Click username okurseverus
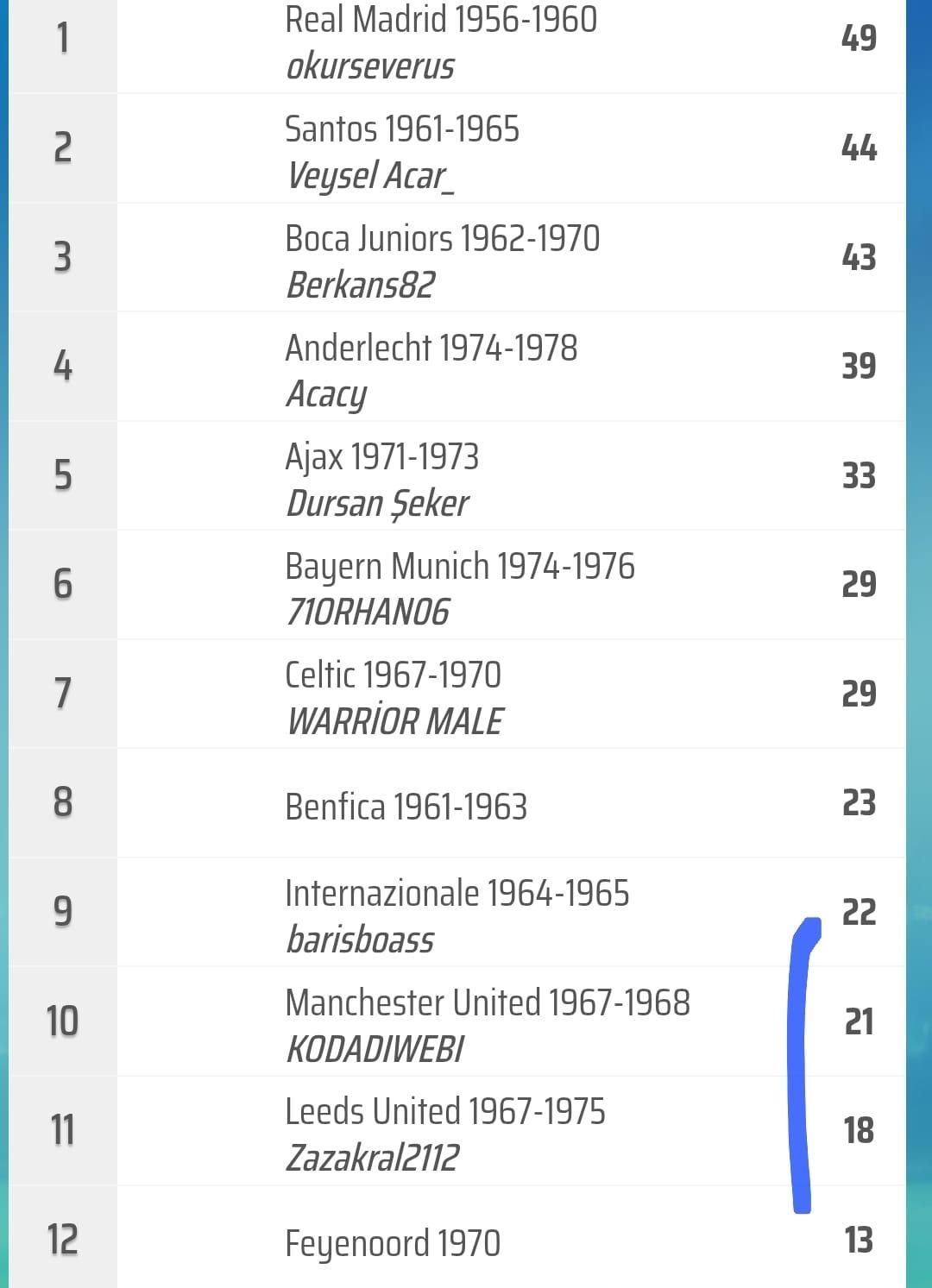 [369, 66]
